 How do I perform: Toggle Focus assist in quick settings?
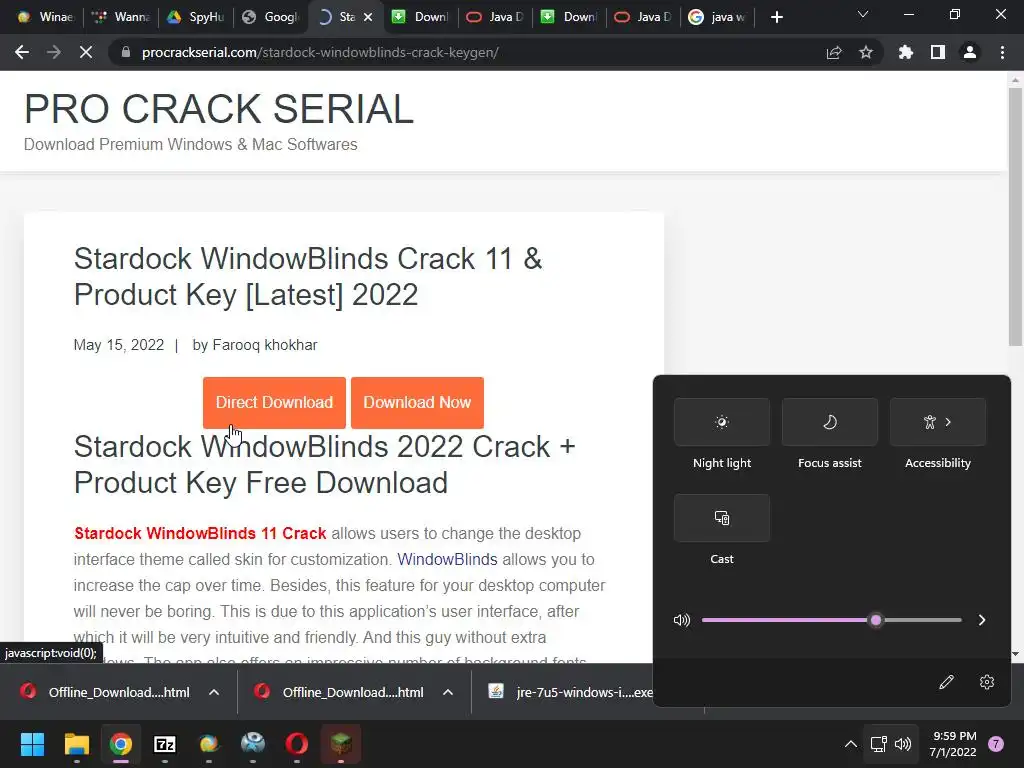[829, 422]
